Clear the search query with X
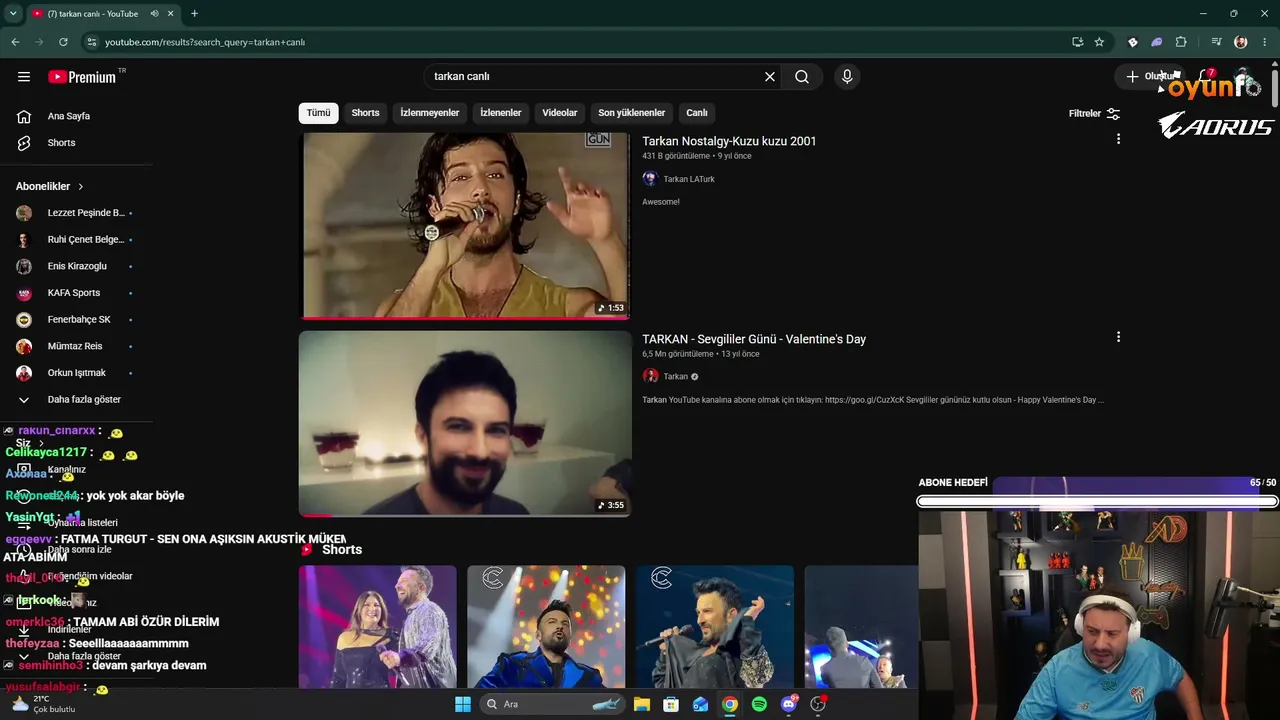The width and height of the screenshot is (1280, 720). point(770,77)
